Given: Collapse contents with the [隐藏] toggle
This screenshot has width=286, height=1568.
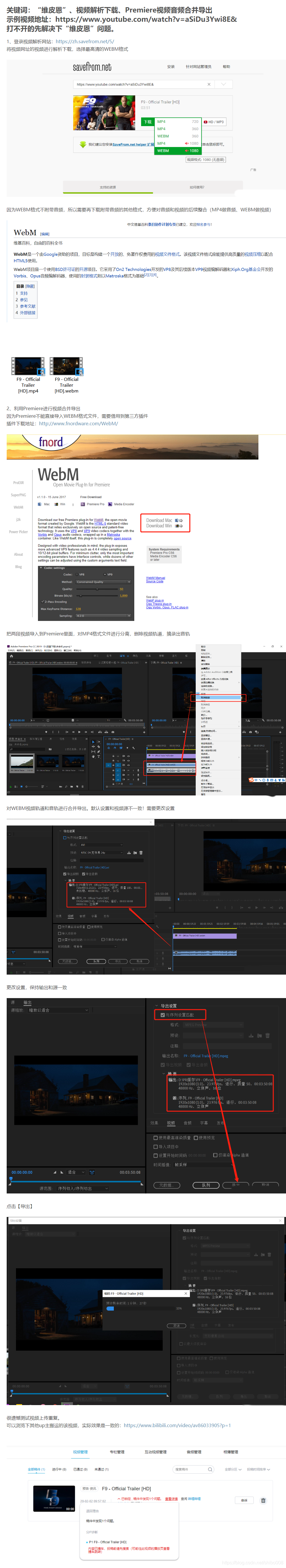Looking at the screenshot, I should point(30,286).
